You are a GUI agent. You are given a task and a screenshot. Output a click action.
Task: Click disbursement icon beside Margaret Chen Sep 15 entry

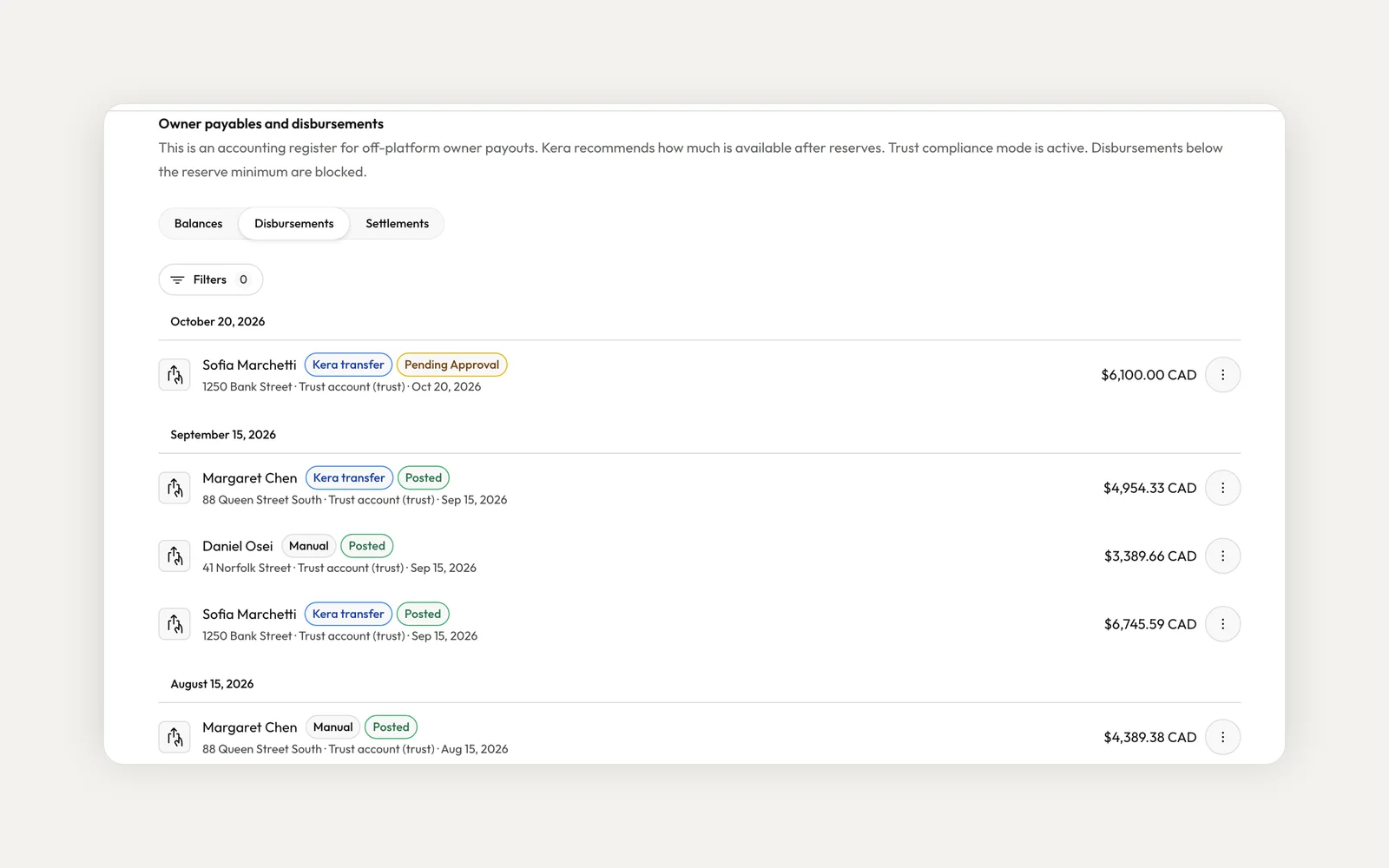point(174,488)
